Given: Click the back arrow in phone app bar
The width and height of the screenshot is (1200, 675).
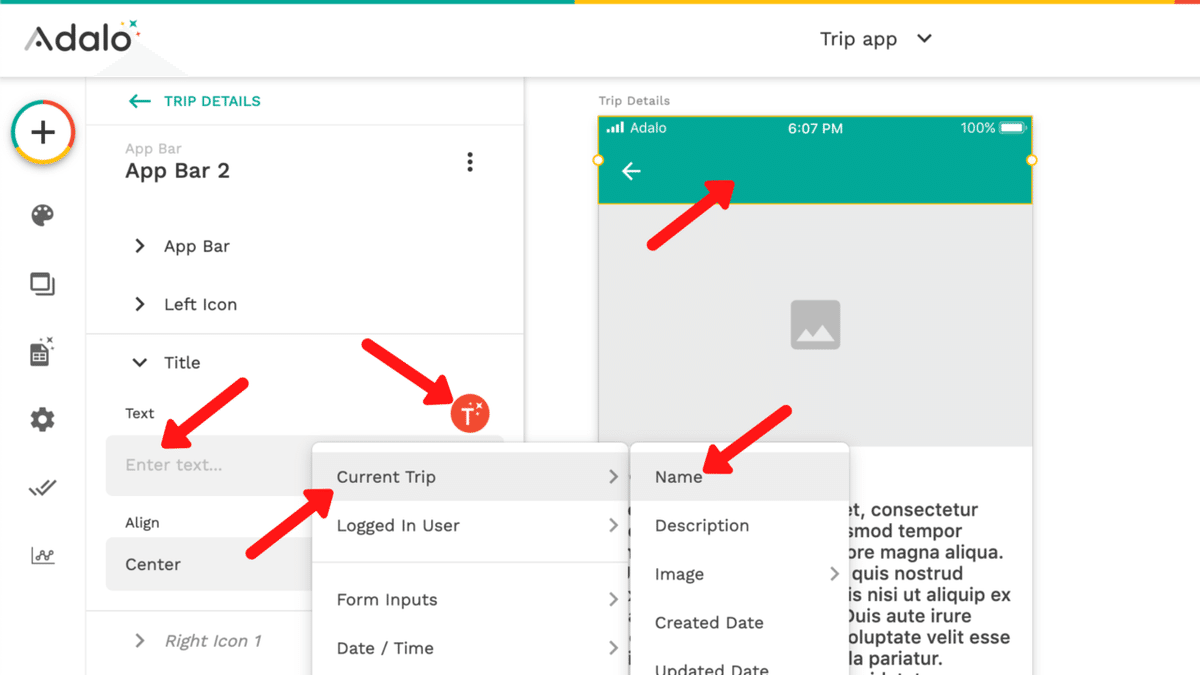Looking at the screenshot, I should click(x=631, y=171).
